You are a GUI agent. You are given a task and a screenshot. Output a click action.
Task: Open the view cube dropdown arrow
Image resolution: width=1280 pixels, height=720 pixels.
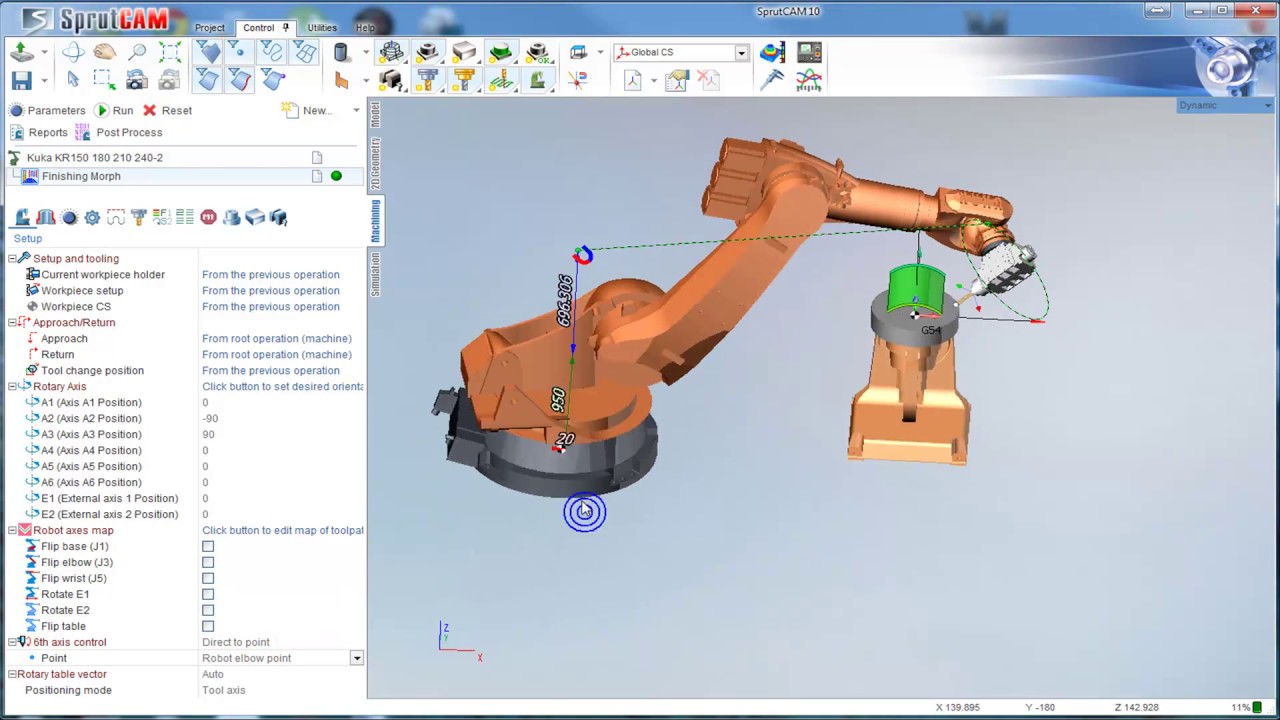click(600, 52)
